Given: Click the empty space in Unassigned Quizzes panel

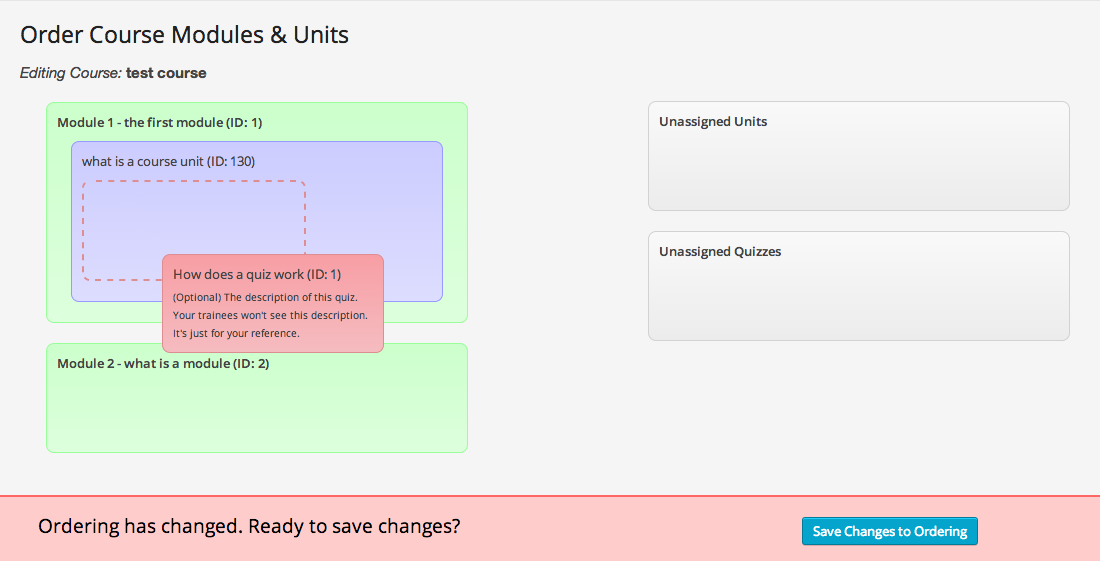Looking at the screenshot, I should [x=858, y=300].
